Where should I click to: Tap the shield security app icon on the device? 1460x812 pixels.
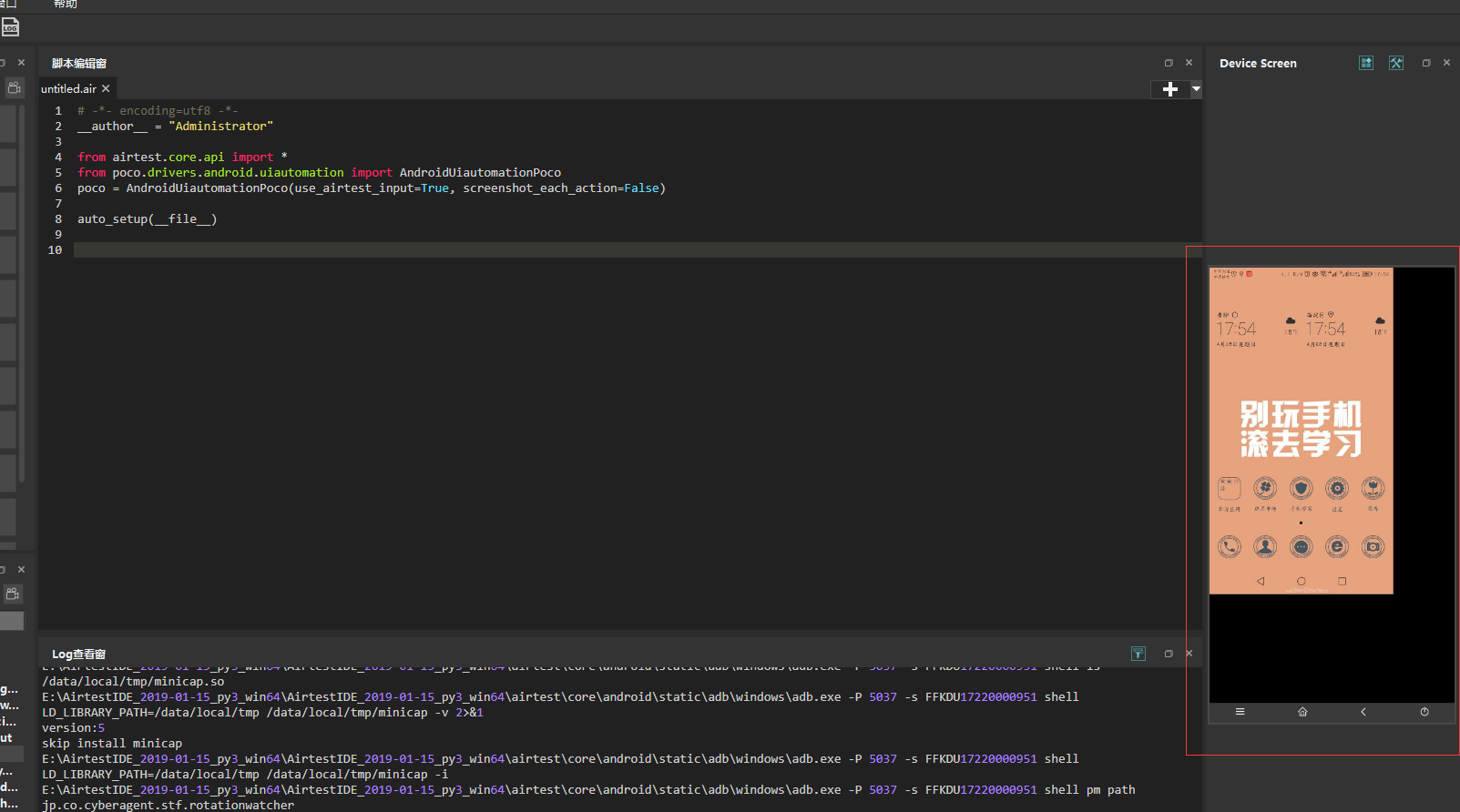click(x=1302, y=489)
